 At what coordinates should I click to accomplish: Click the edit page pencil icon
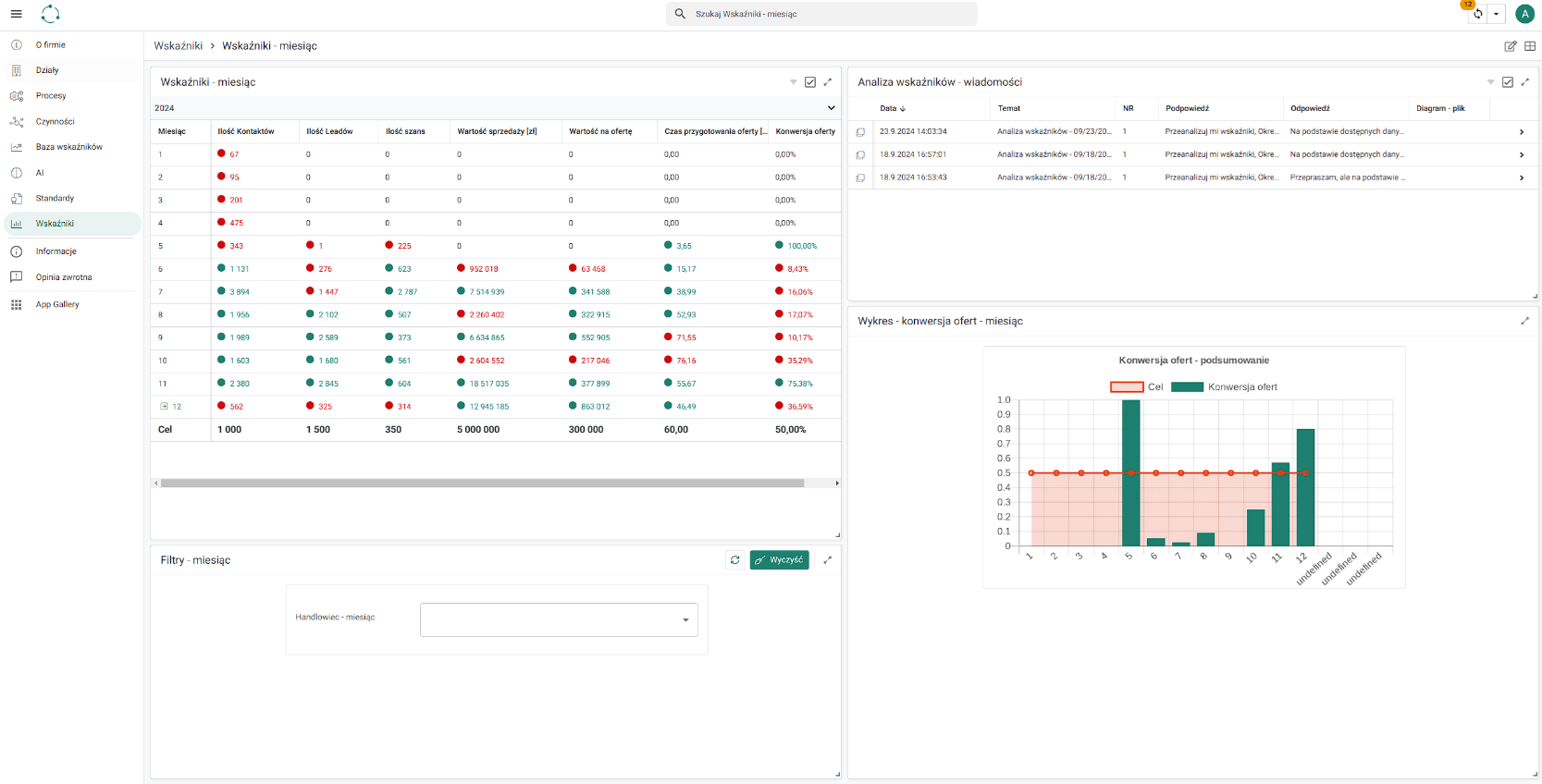pos(1510,46)
